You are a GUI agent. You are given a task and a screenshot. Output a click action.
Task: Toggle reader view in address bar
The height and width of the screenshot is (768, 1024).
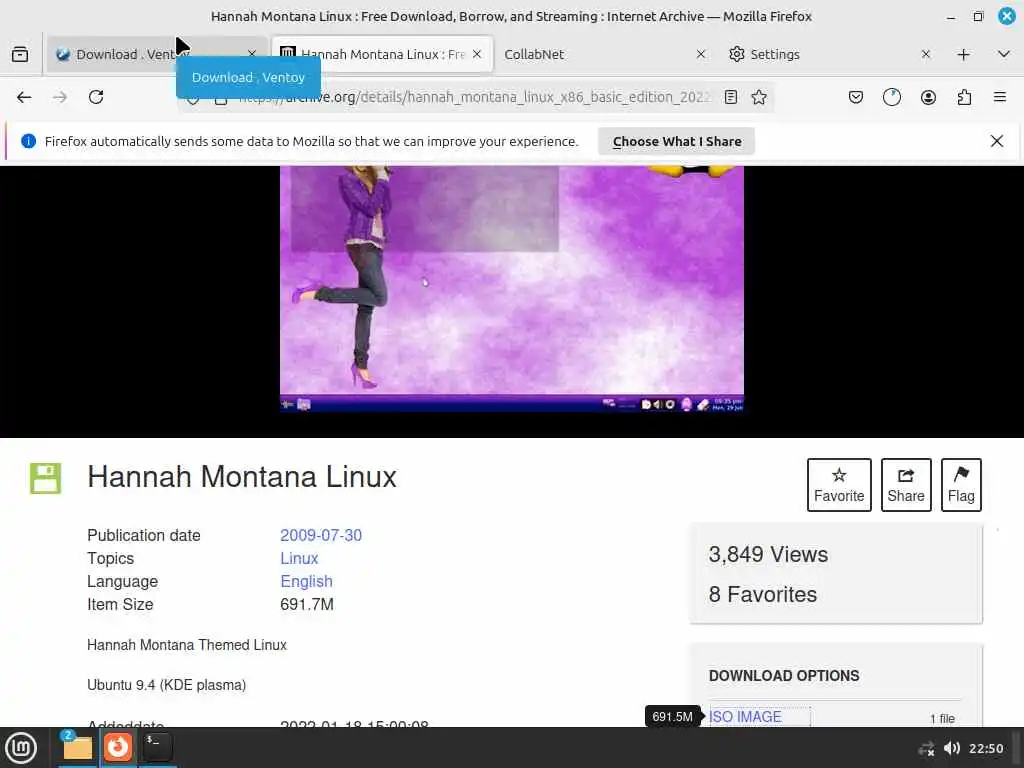click(731, 97)
